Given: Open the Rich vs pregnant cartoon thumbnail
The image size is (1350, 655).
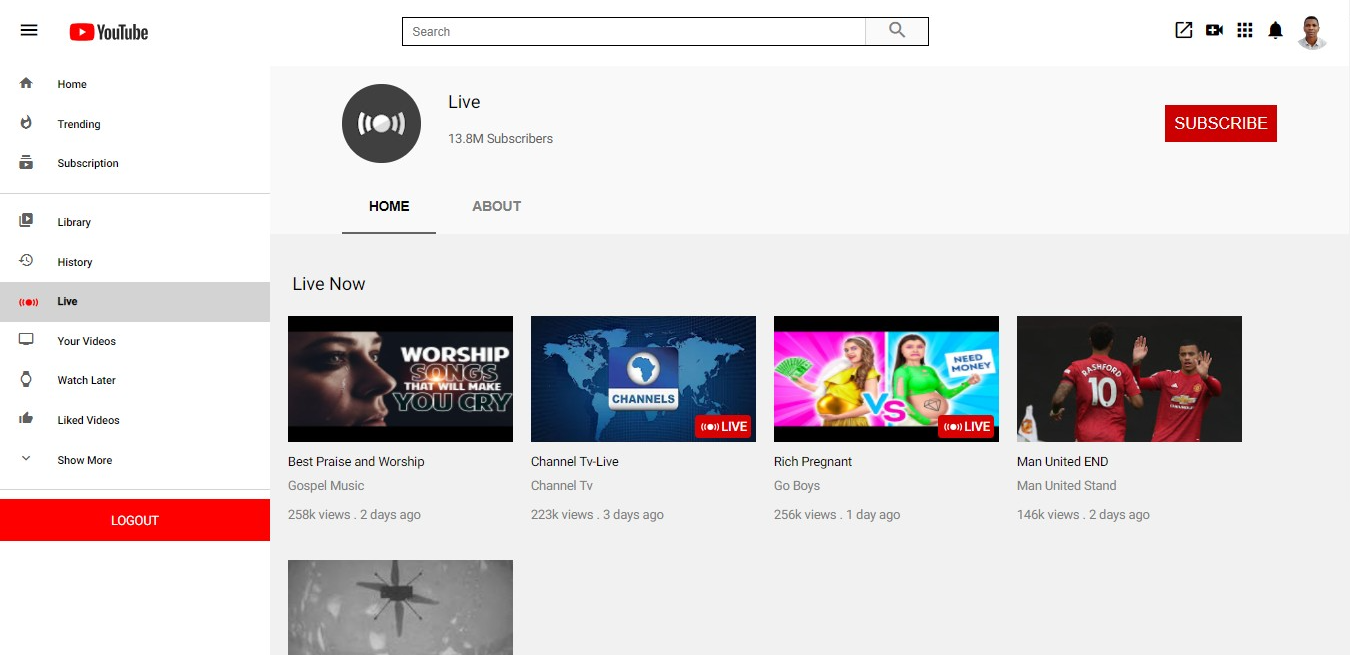Looking at the screenshot, I should pos(886,379).
